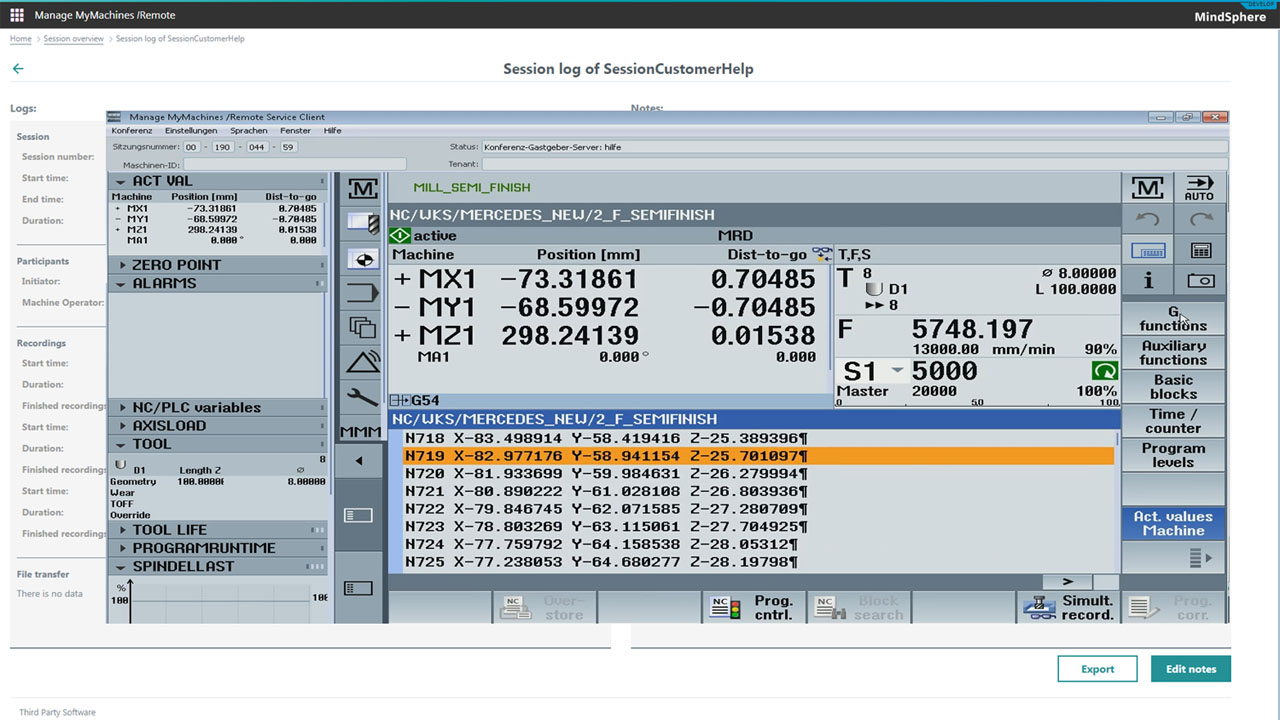Image resolution: width=1280 pixels, height=720 pixels.
Task: Click the wrench setup icon in sidebar
Action: (x=361, y=397)
